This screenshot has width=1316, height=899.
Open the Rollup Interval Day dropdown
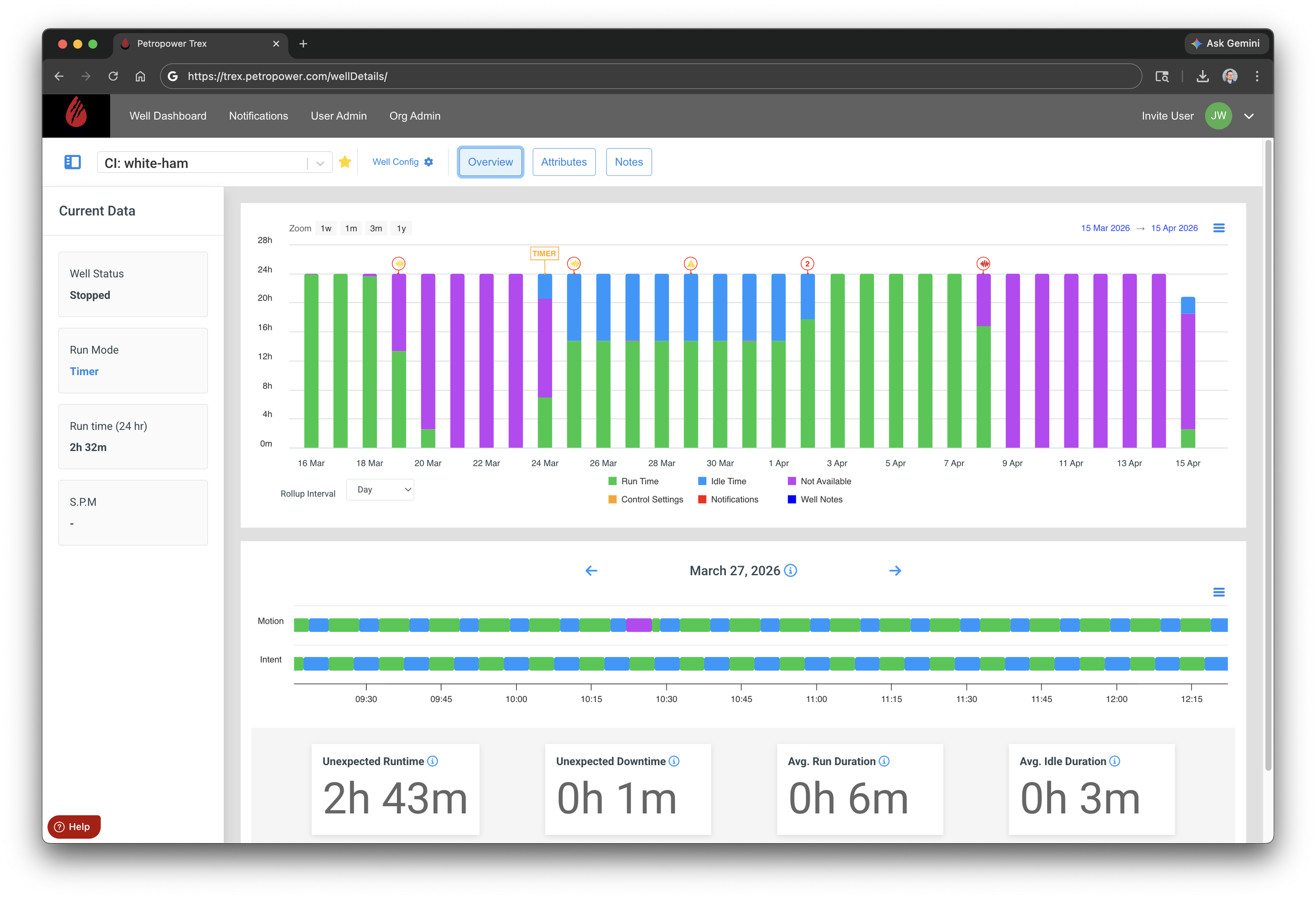380,490
